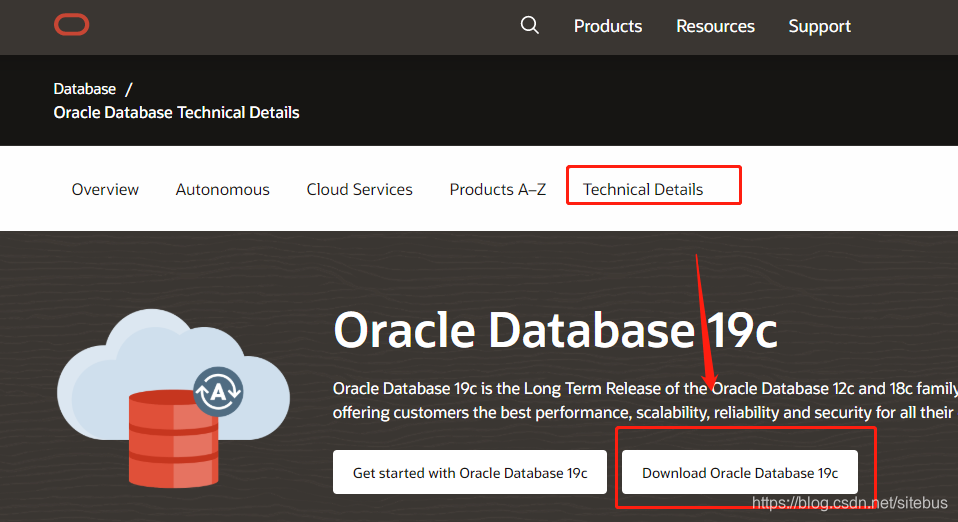This screenshot has height=522, width=958.
Task: Open the Support menu
Action: pos(819,26)
